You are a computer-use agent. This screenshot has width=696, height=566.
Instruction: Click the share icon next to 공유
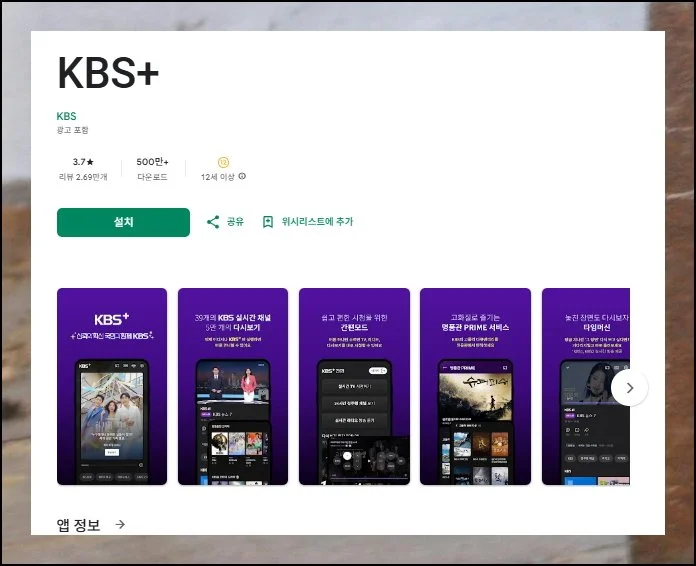tap(213, 222)
